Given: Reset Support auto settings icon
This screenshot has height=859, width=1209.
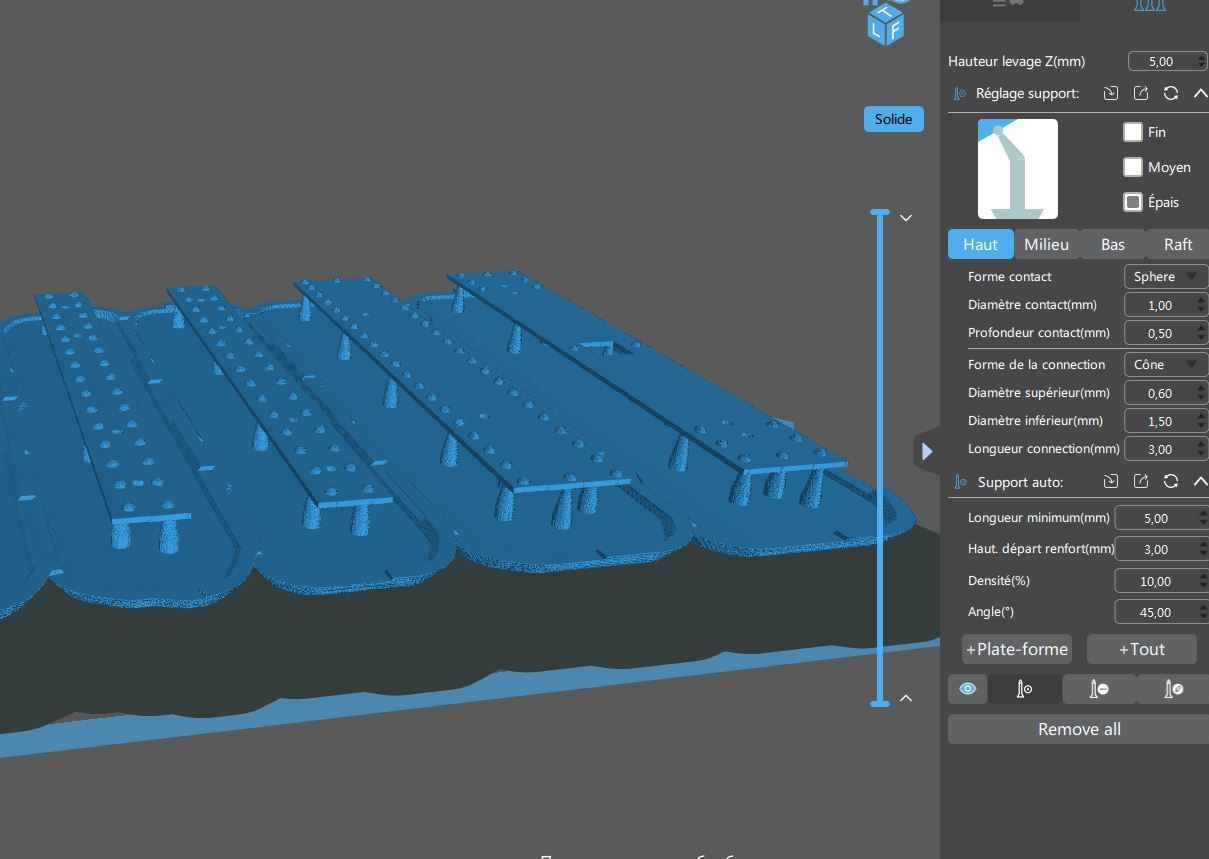Looking at the screenshot, I should (1171, 481).
